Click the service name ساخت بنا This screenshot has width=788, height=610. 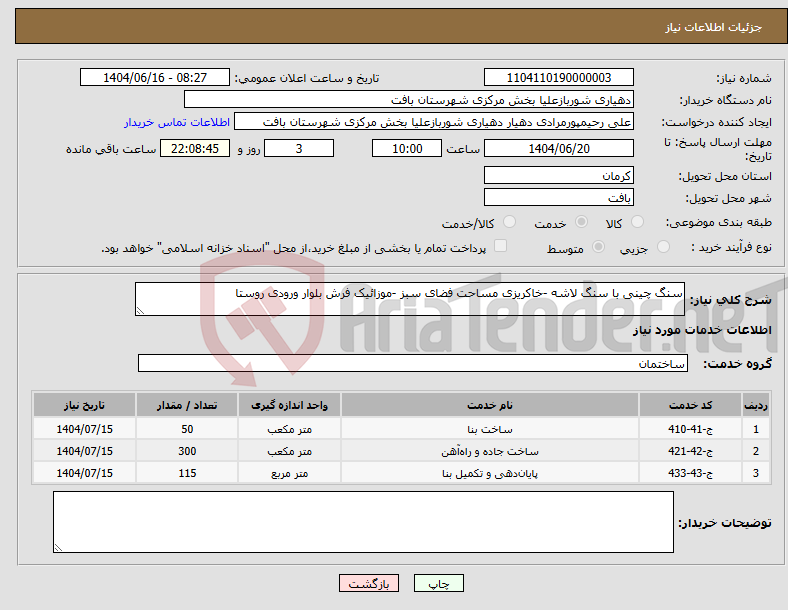click(489, 429)
